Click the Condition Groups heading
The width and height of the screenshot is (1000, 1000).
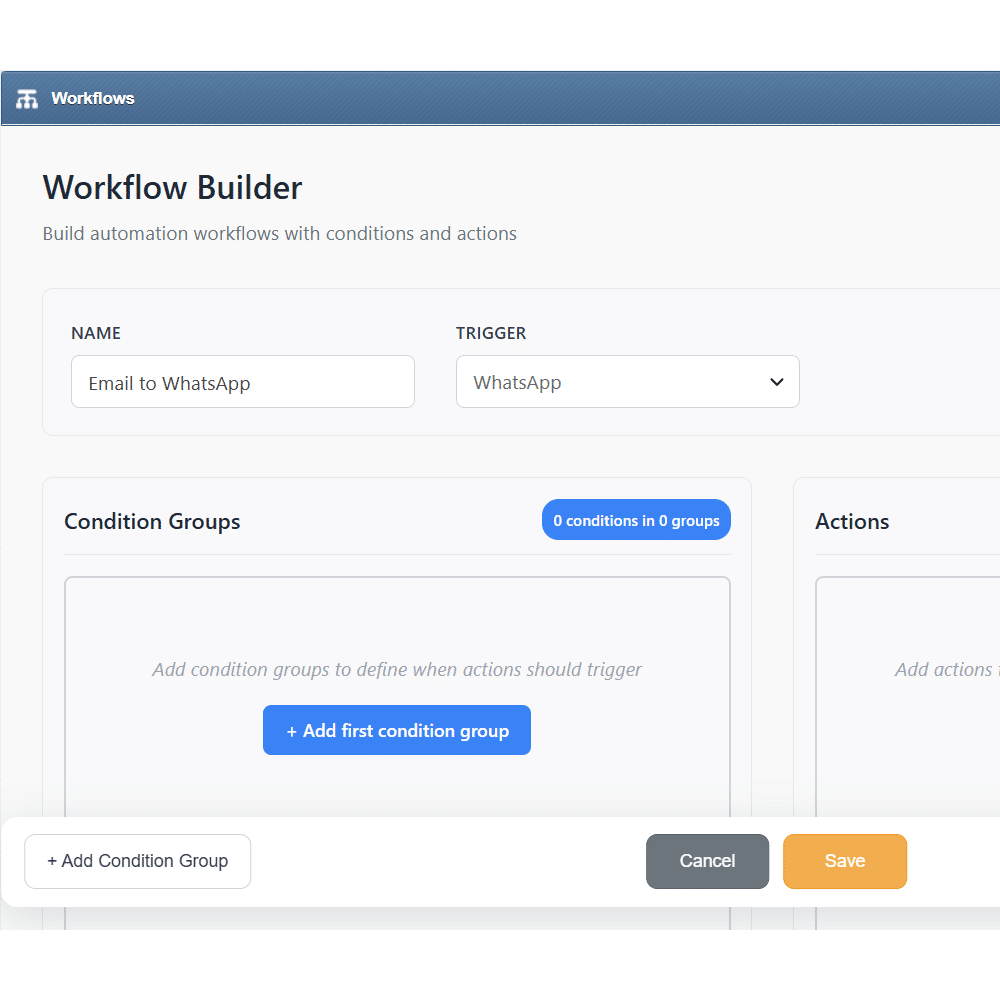tap(152, 521)
